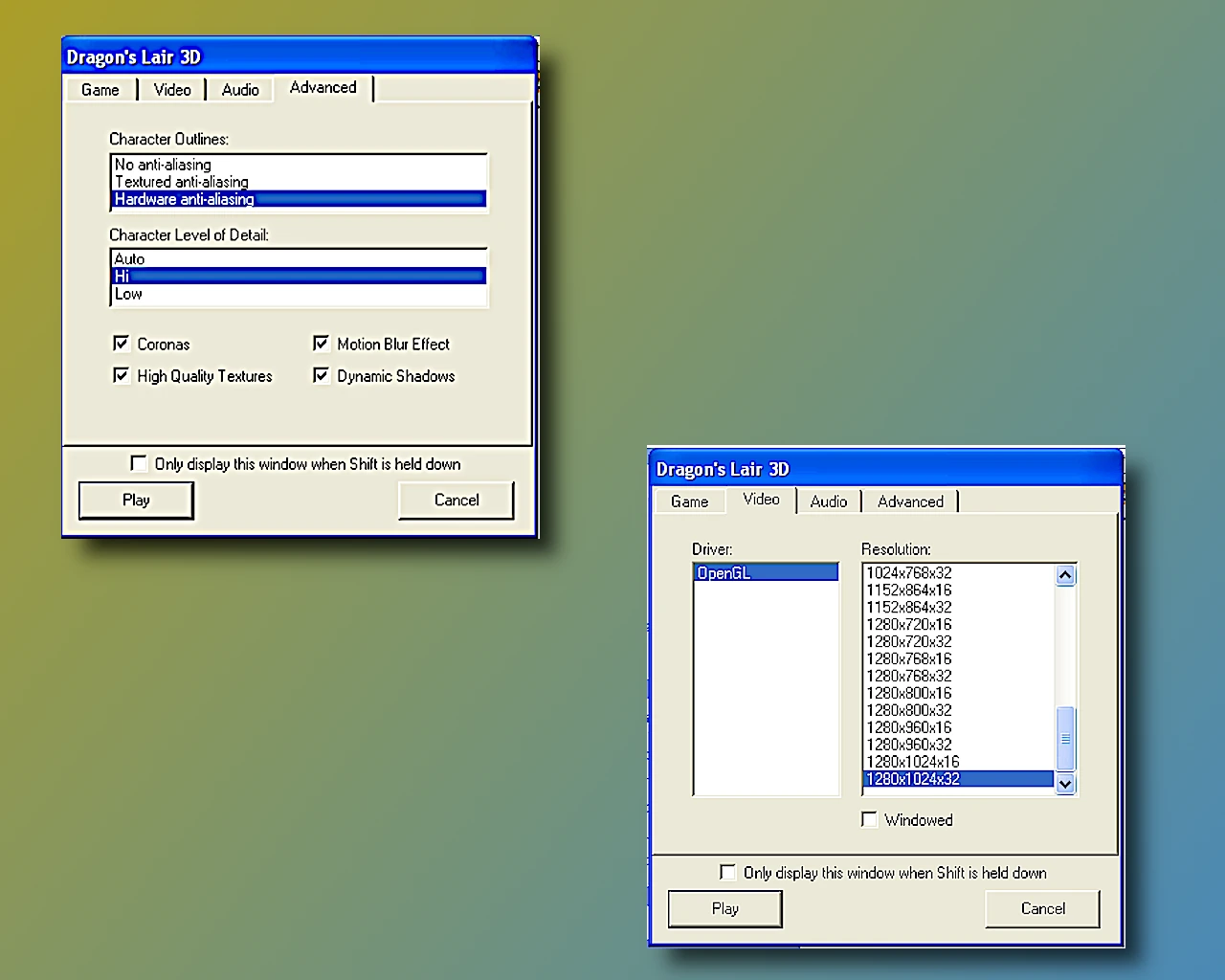Disable High Quality Textures
The width and height of the screenshot is (1225, 980).
point(121,375)
